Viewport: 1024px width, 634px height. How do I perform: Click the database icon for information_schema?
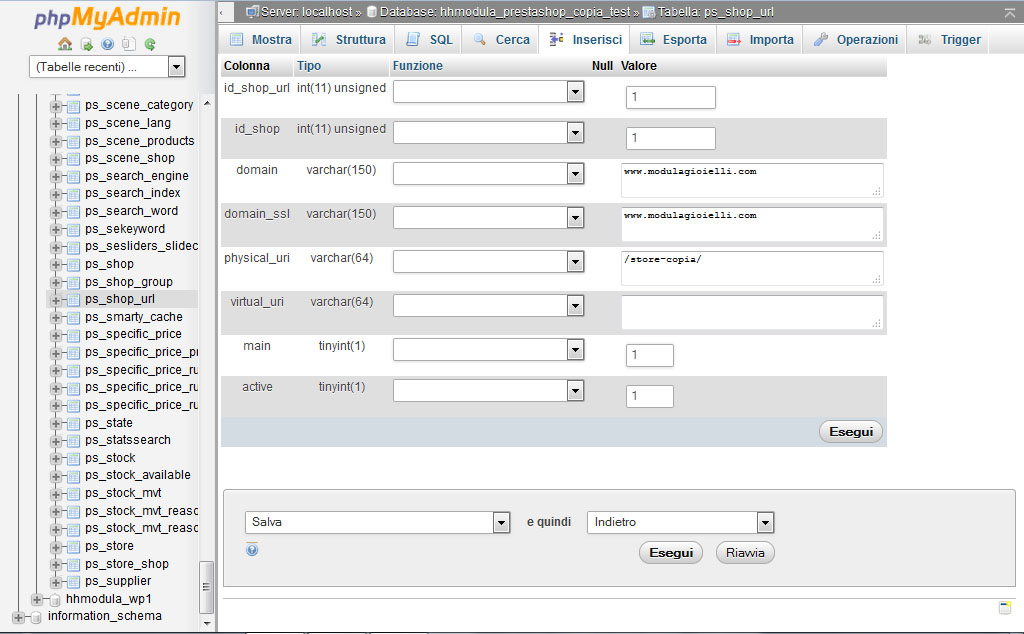click(x=37, y=617)
